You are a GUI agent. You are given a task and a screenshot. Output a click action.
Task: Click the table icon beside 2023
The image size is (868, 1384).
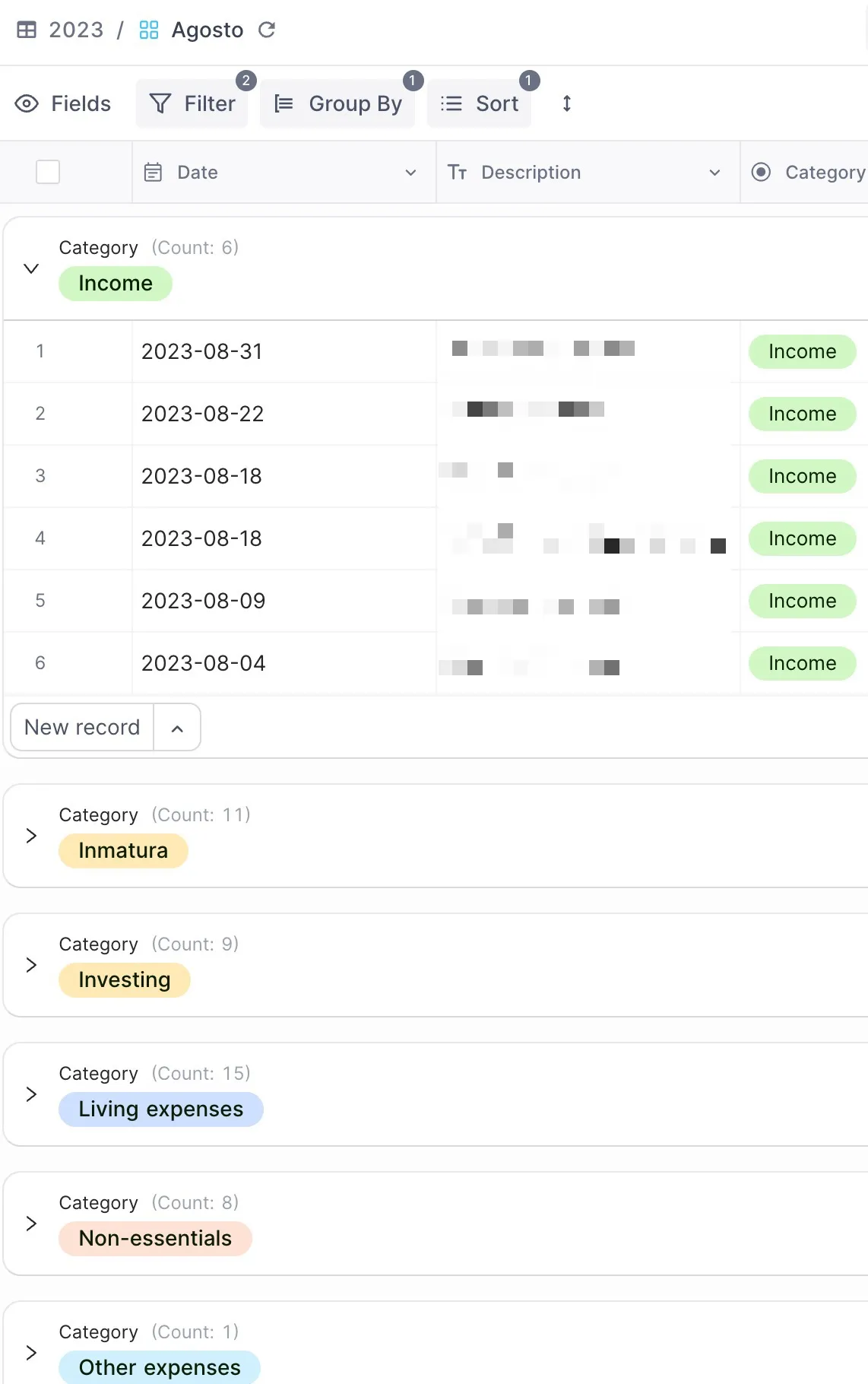click(27, 30)
